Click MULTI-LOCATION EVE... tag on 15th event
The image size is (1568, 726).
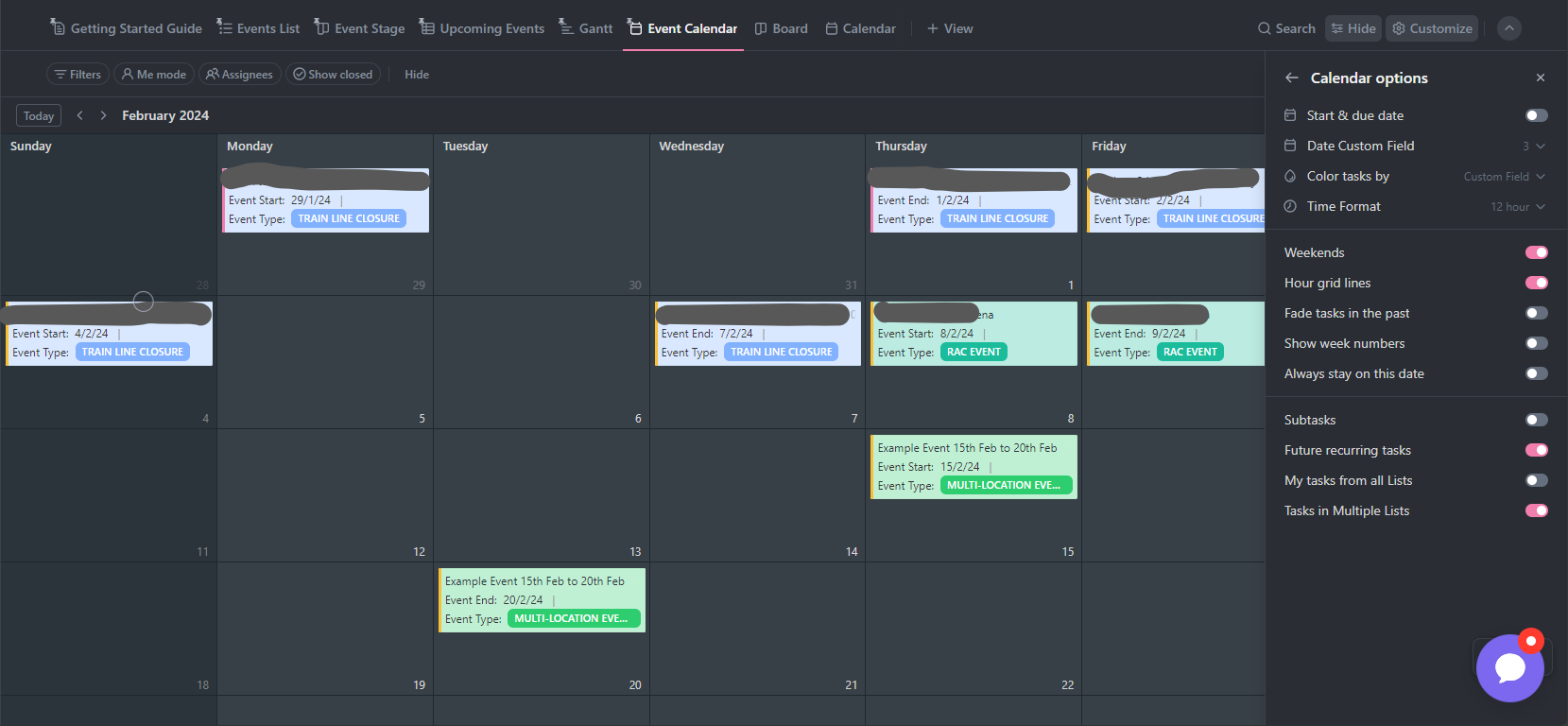[x=1007, y=485]
